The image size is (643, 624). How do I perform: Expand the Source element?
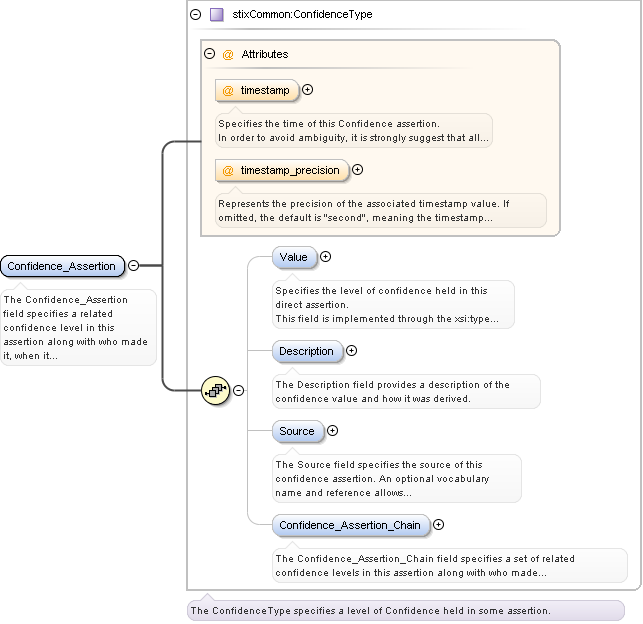(x=333, y=431)
